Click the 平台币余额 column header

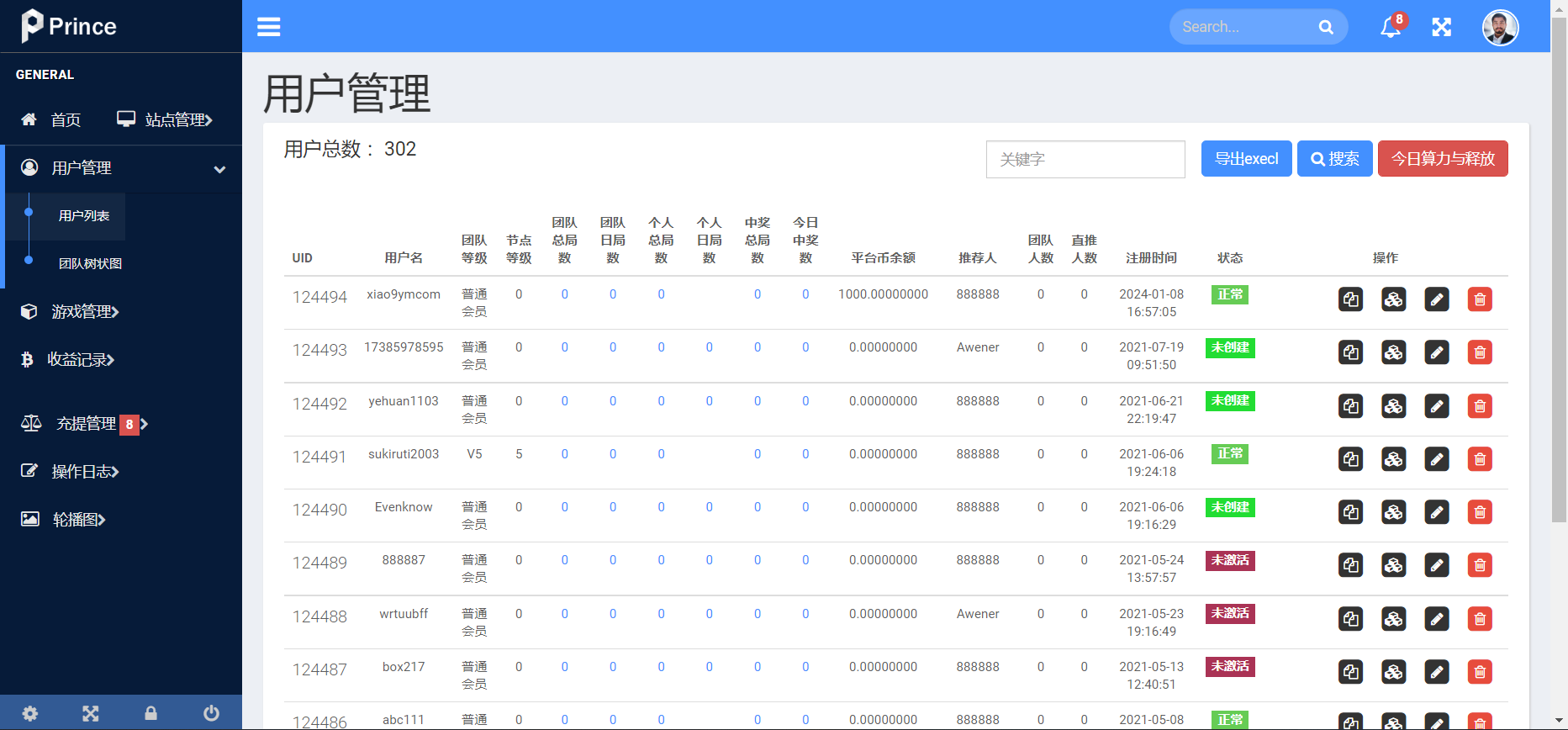click(x=883, y=258)
